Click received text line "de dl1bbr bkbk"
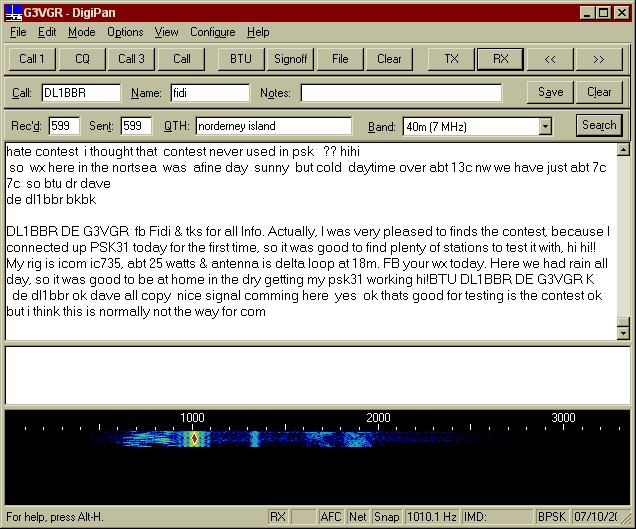Viewport: 636px width, 529px height. 52,200
